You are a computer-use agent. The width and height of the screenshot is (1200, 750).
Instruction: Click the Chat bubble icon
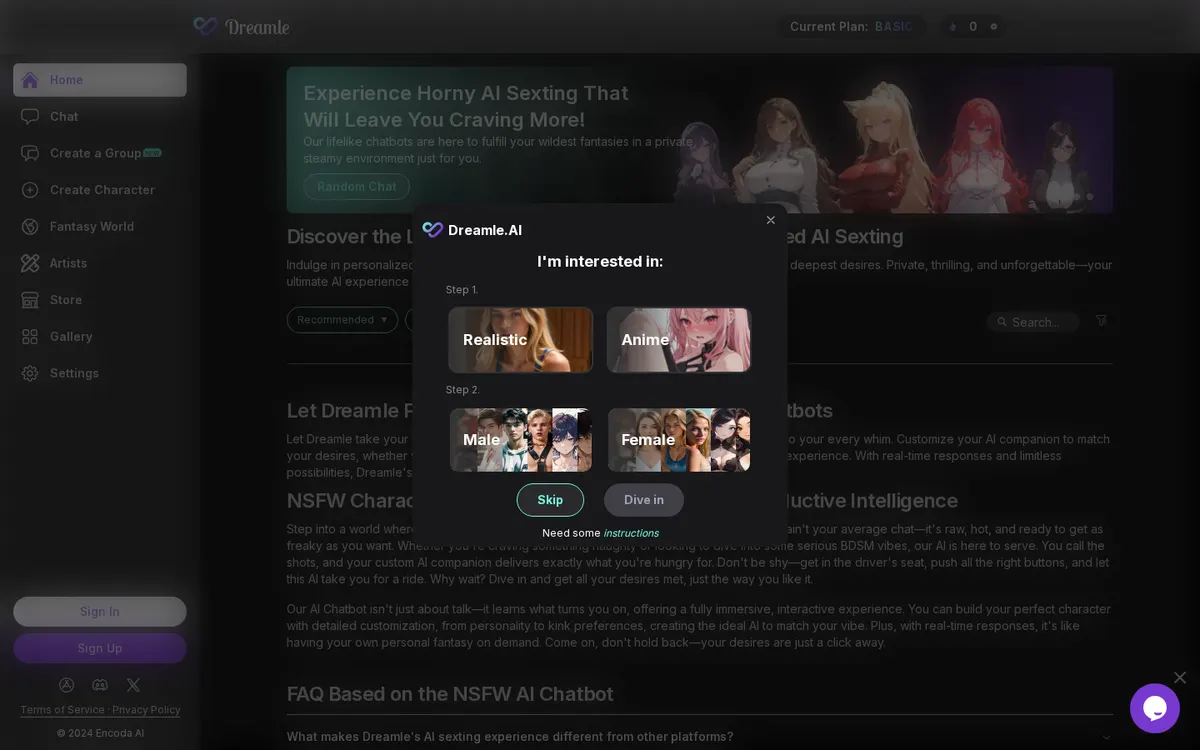(30, 117)
